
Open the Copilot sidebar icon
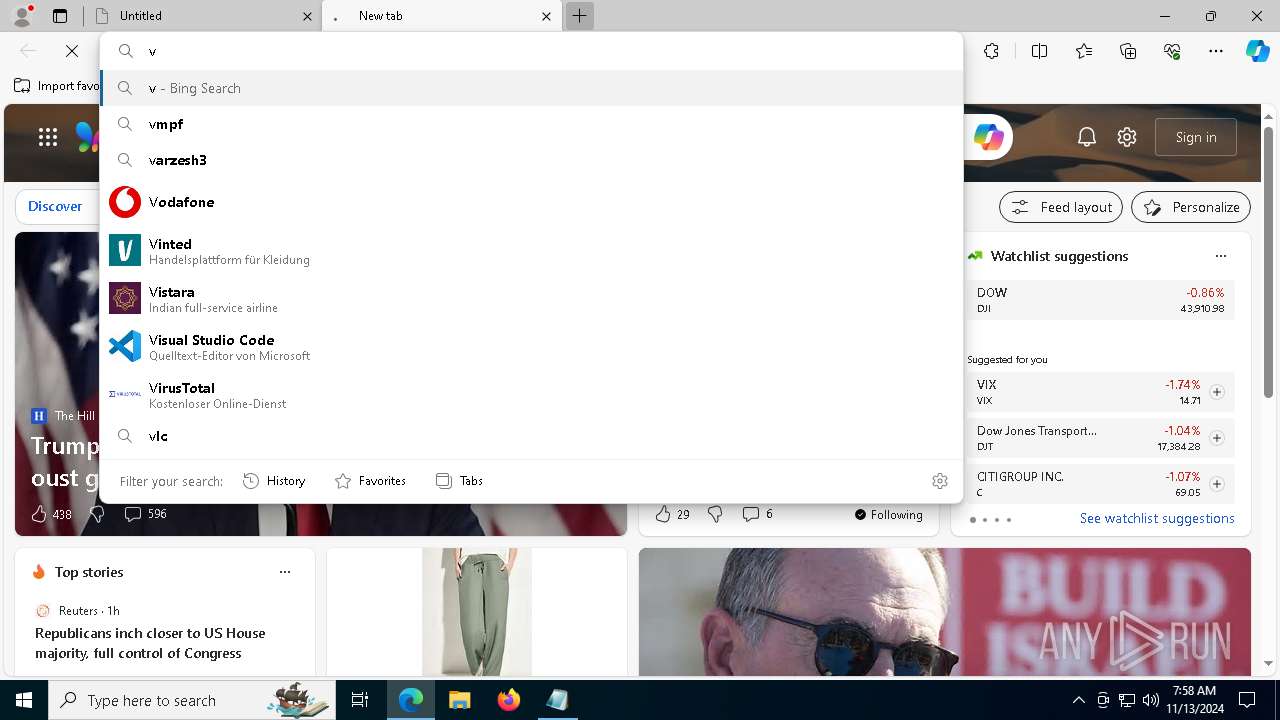pyautogui.click(x=1257, y=51)
